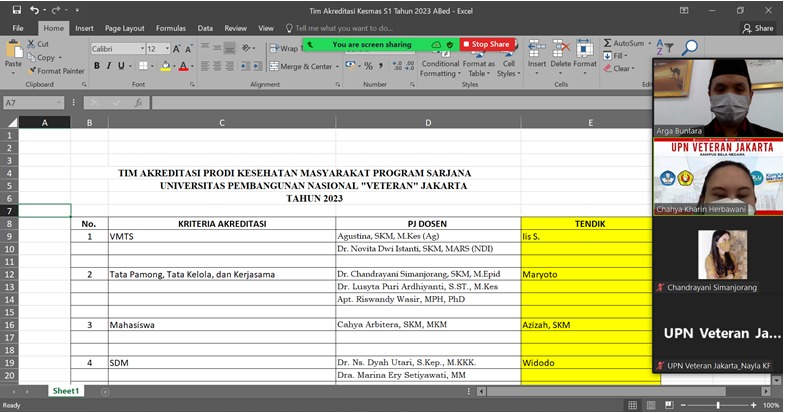787x413 pixels.
Task: Toggle bold formatting
Action: [x=97, y=66]
